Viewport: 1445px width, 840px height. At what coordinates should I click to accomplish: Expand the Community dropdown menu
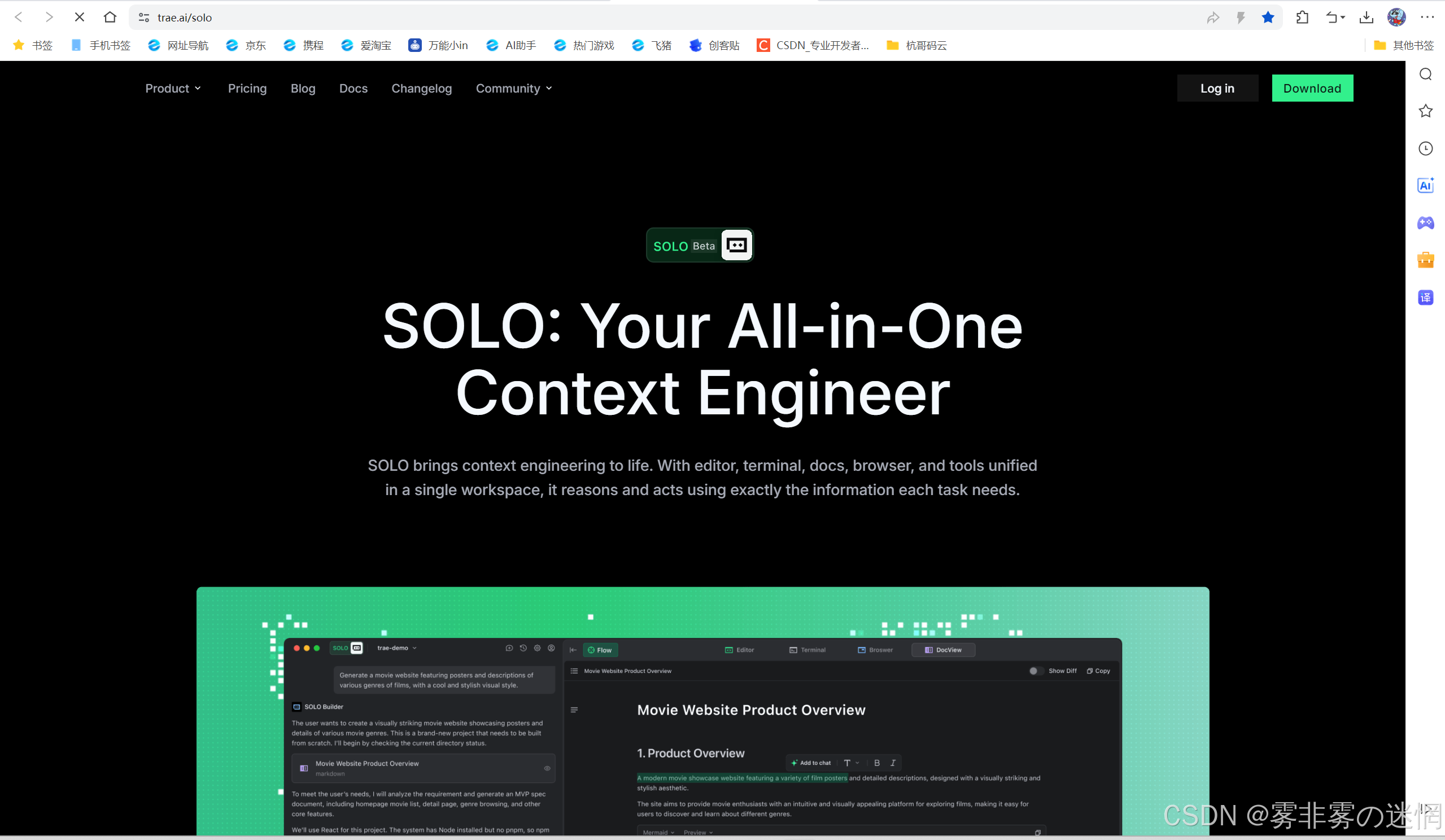coord(514,88)
